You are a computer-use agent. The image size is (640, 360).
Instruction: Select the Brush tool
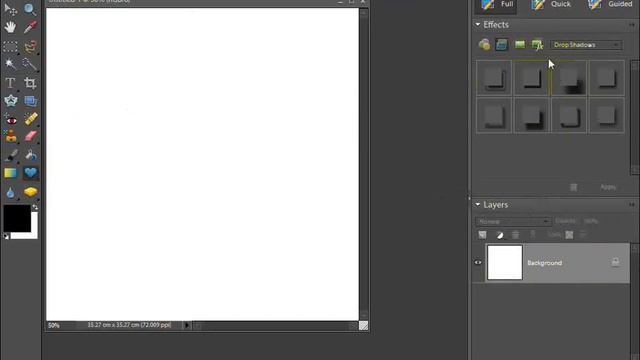[11, 155]
